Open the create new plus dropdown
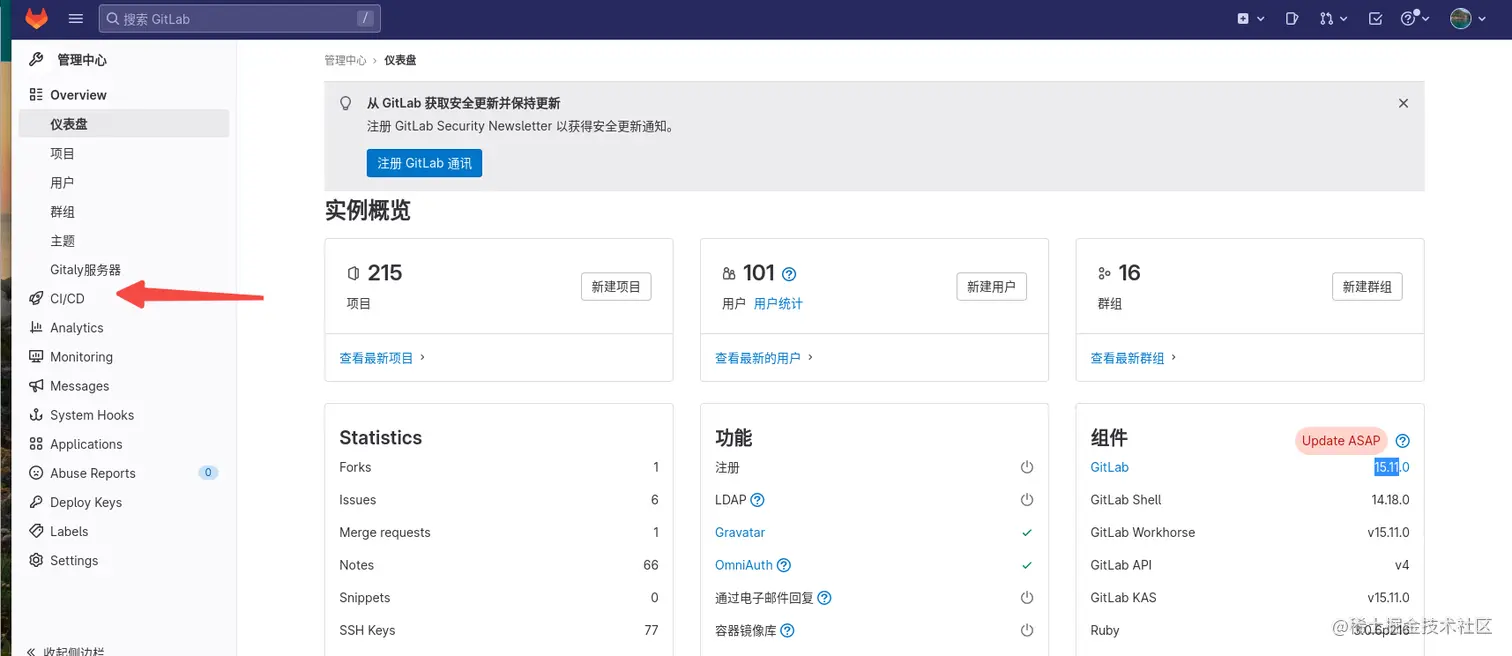 pyautogui.click(x=1250, y=18)
